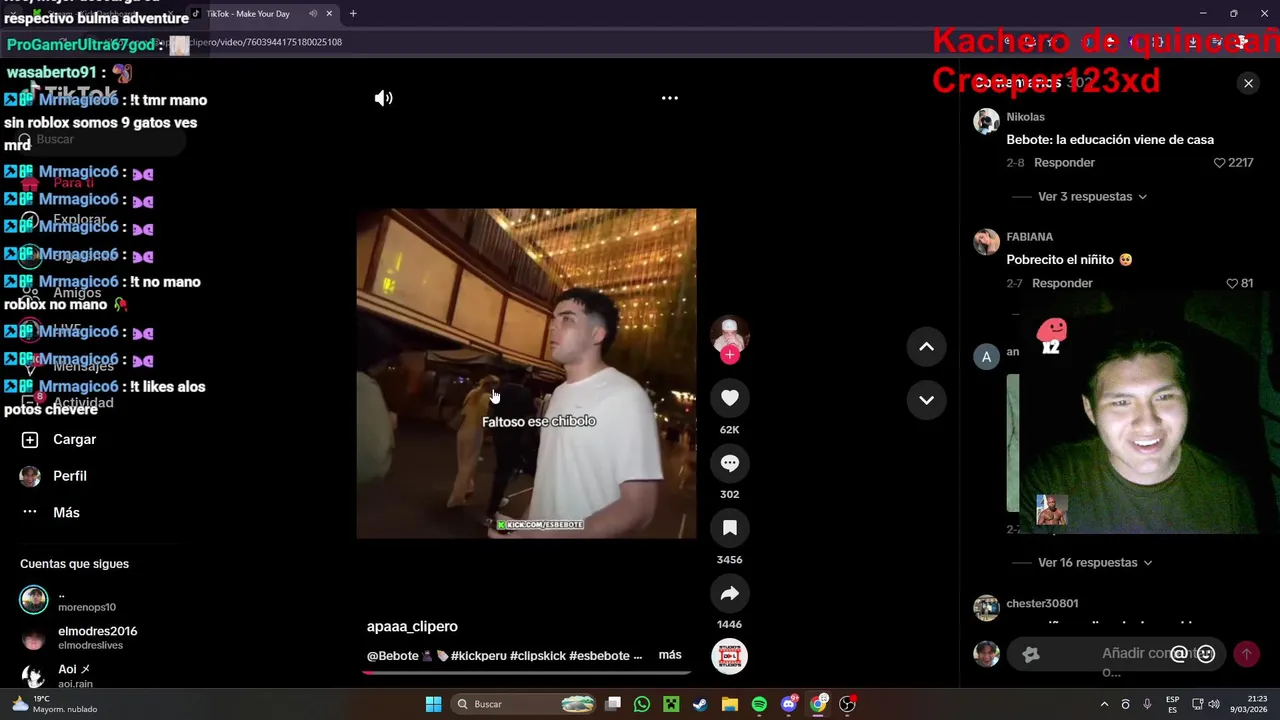Go to previous video with up chevron
Image resolution: width=1280 pixels, height=720 pixels.
pos(926,347)
